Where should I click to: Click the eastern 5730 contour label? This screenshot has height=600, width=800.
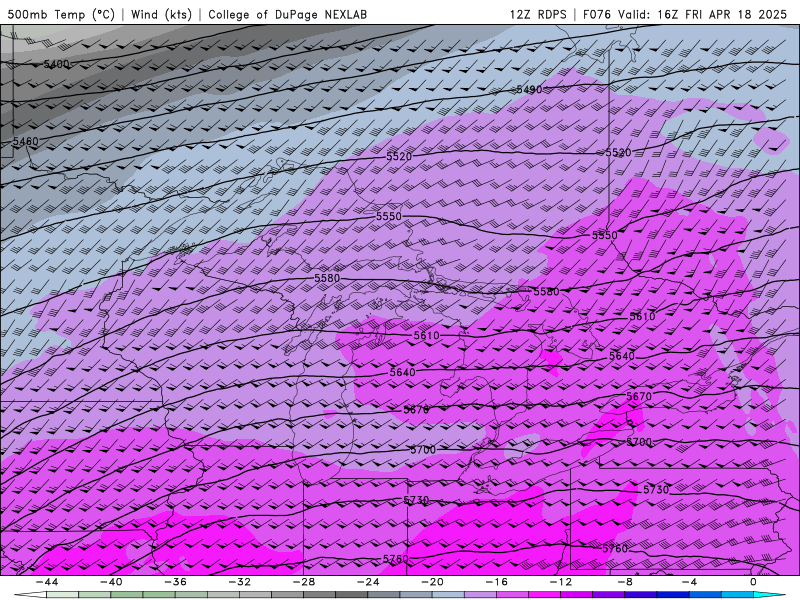656,490
